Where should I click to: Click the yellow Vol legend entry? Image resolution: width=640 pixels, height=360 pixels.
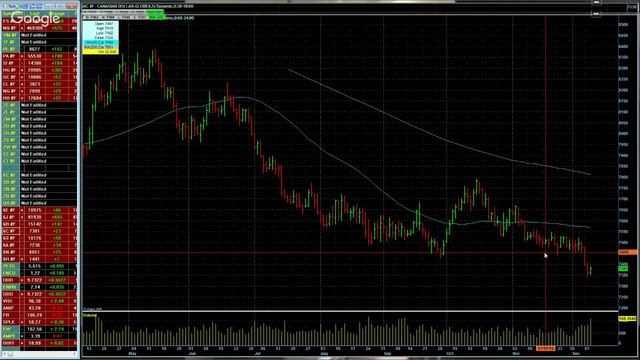point(100,52)
